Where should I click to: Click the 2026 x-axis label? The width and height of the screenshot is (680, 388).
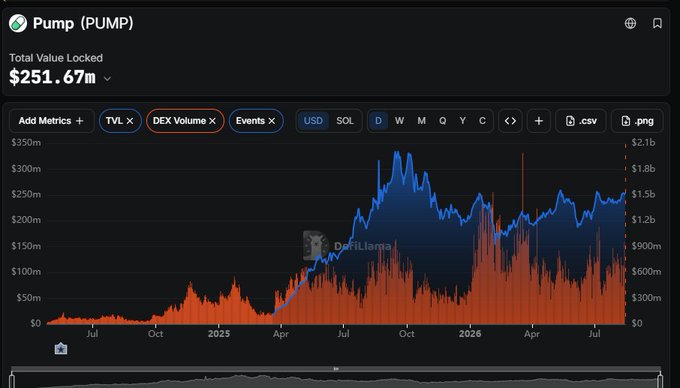(x=470, y=334)
